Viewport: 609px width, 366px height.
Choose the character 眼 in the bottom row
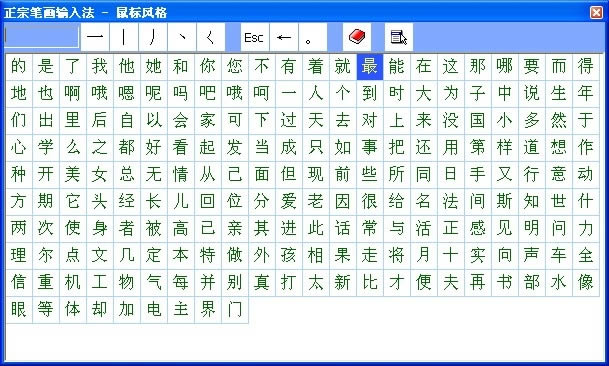(x=19, y=310)
